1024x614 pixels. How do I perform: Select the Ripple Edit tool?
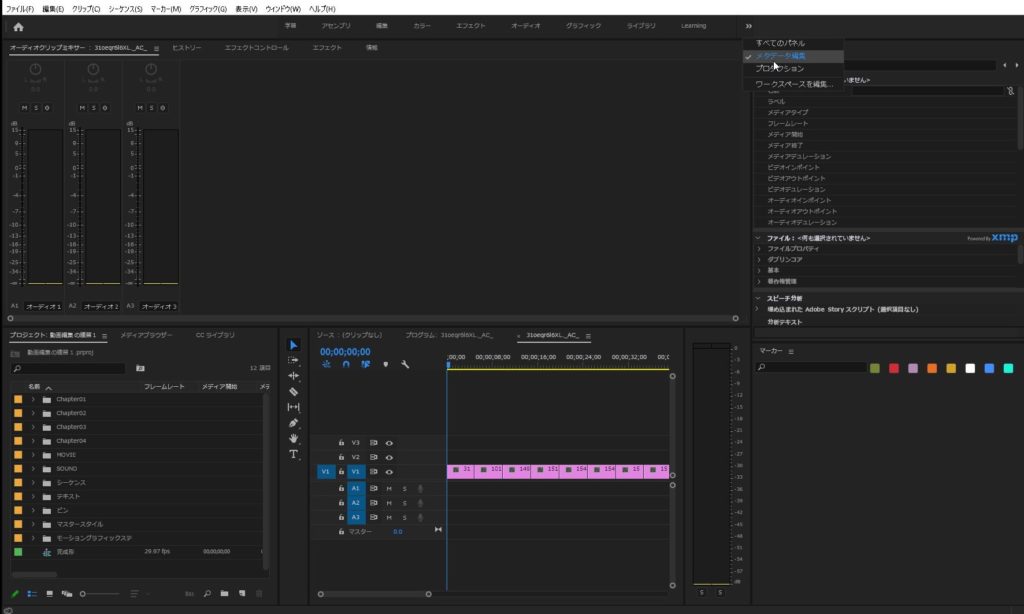click(293, 376)
